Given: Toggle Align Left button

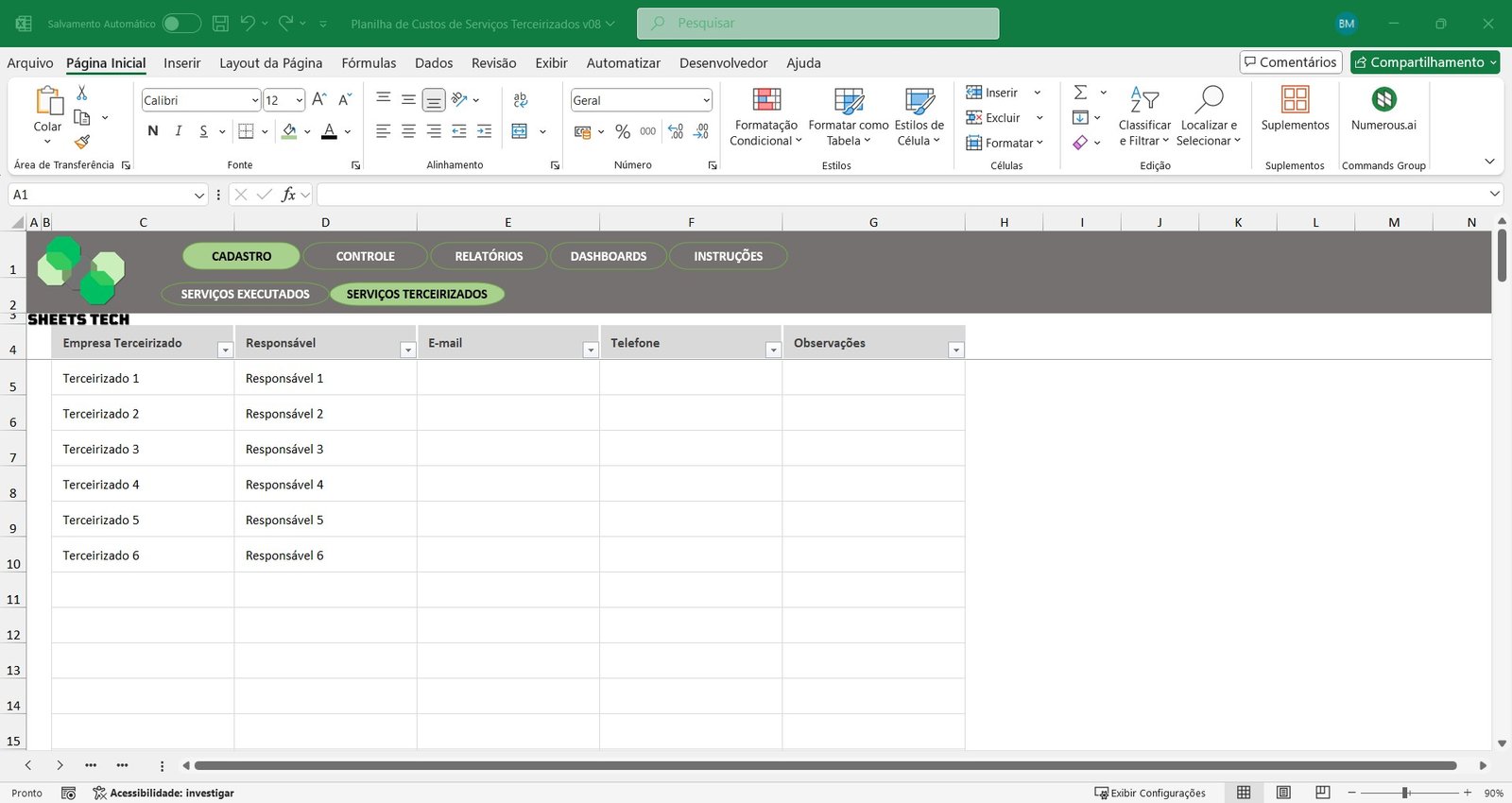Looking at the screenshot, I should click(383, 131).
